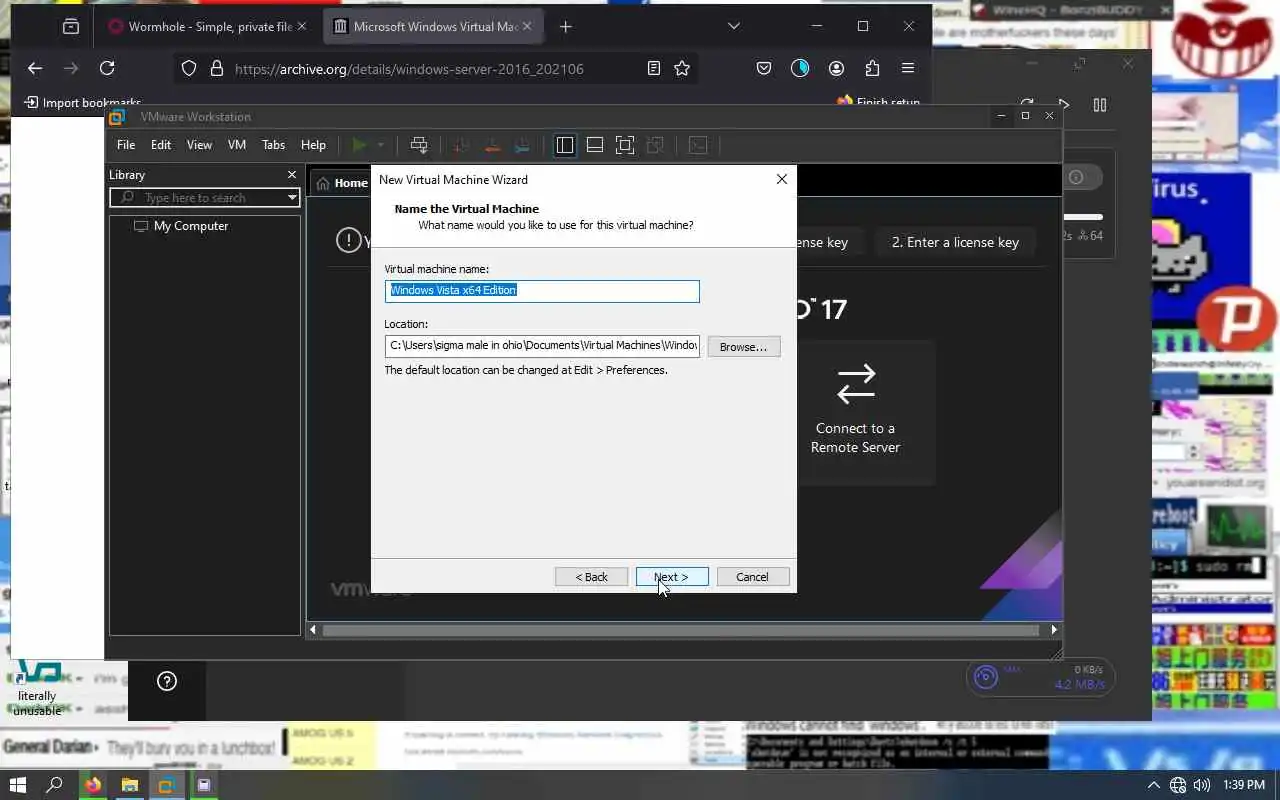The image size is (1280, 800).
Task: Open a new browser tab
Action: [x=566, y=27]
